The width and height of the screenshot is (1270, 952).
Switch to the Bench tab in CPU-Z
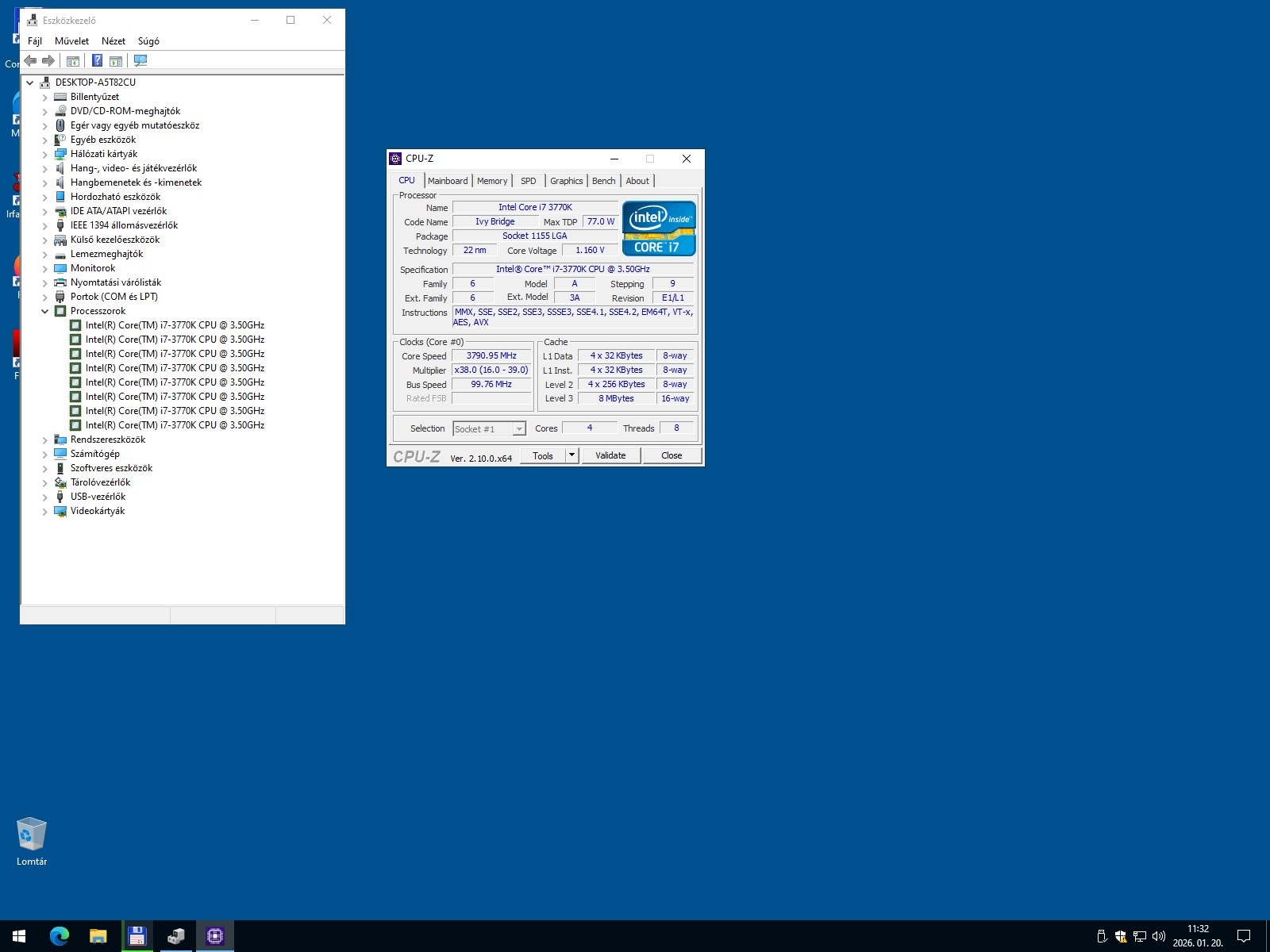(604, 181)
